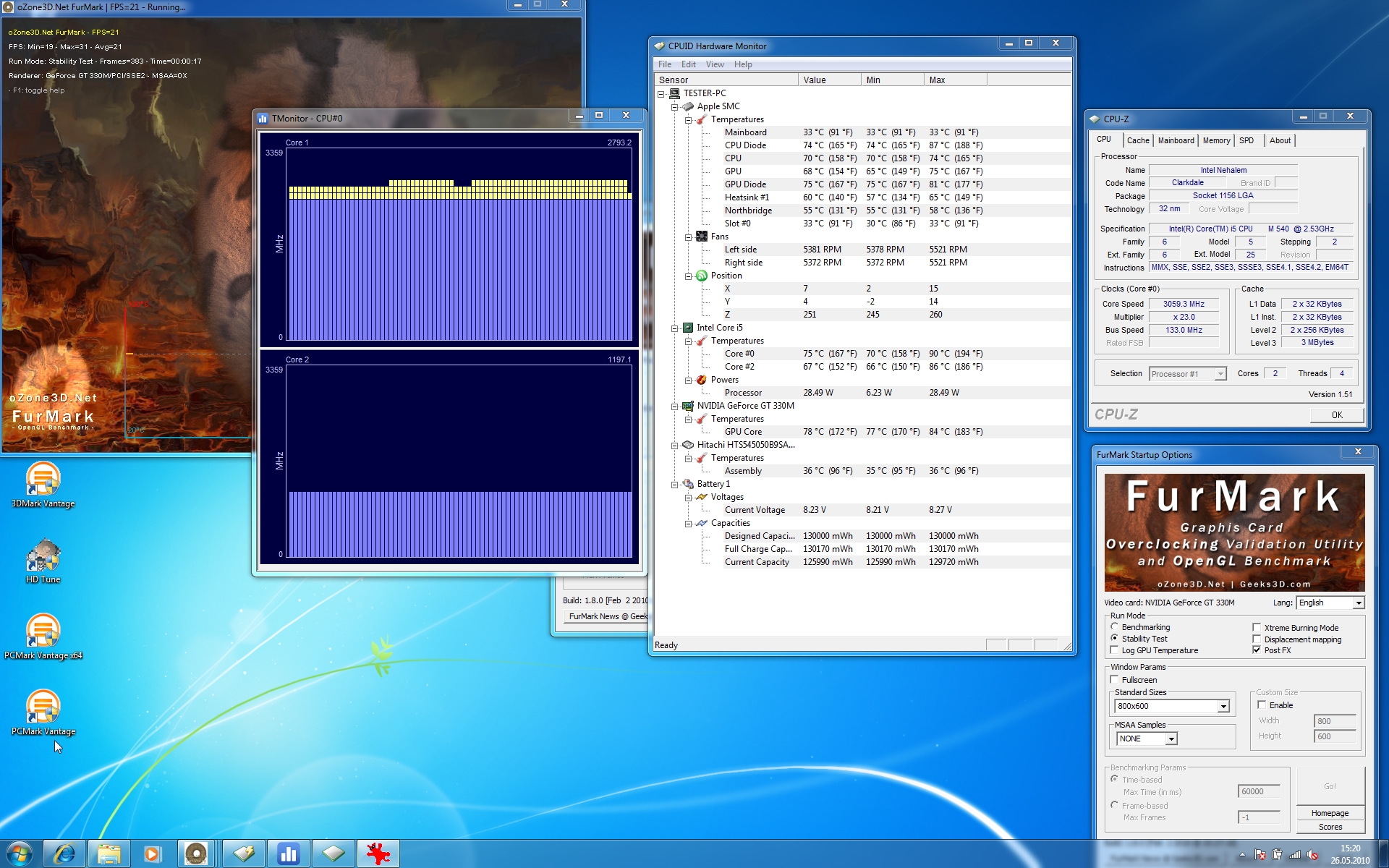The width and height of the screenshot is (1389, 868).
Task: Switch to CPU-Z Memory tab
Action: [1216, 140]
